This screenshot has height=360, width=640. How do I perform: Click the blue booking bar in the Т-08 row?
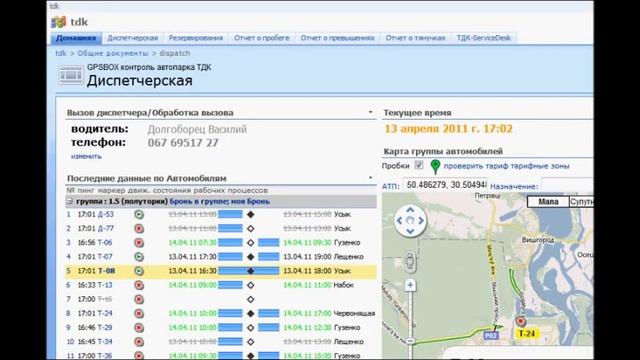click(249, 271)
